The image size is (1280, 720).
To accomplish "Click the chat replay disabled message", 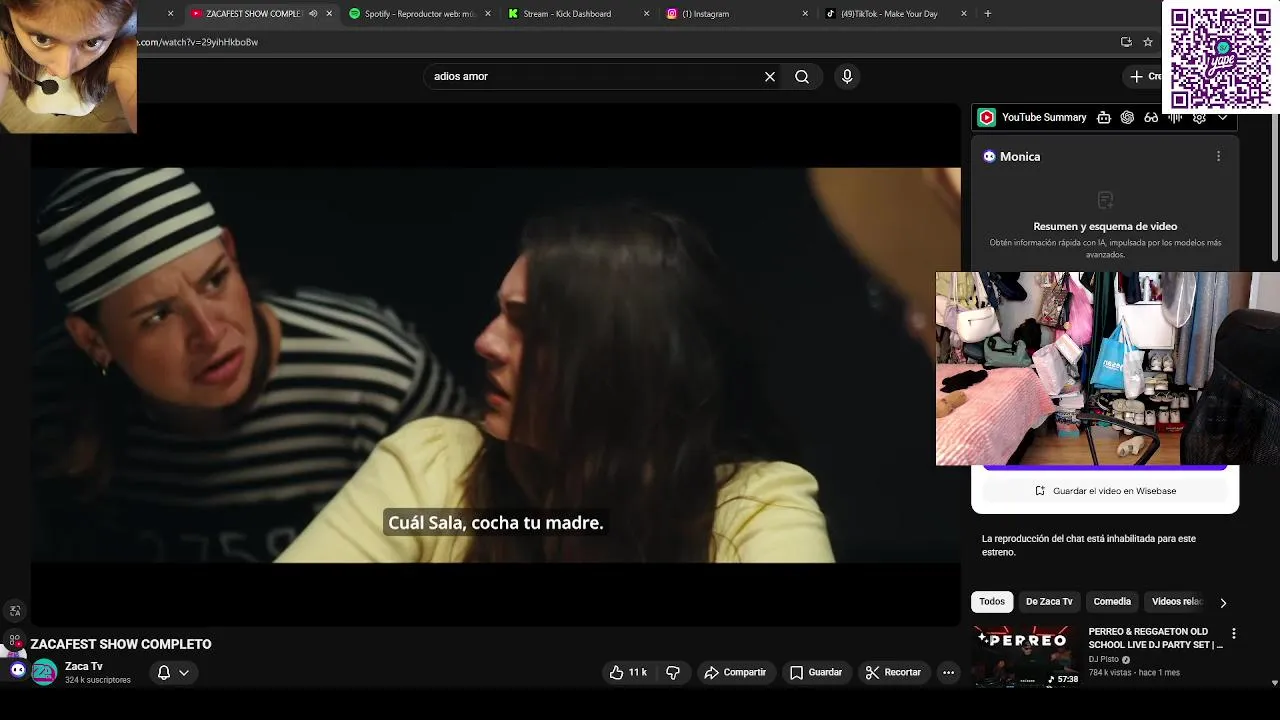I will [x=1089, y=545].
